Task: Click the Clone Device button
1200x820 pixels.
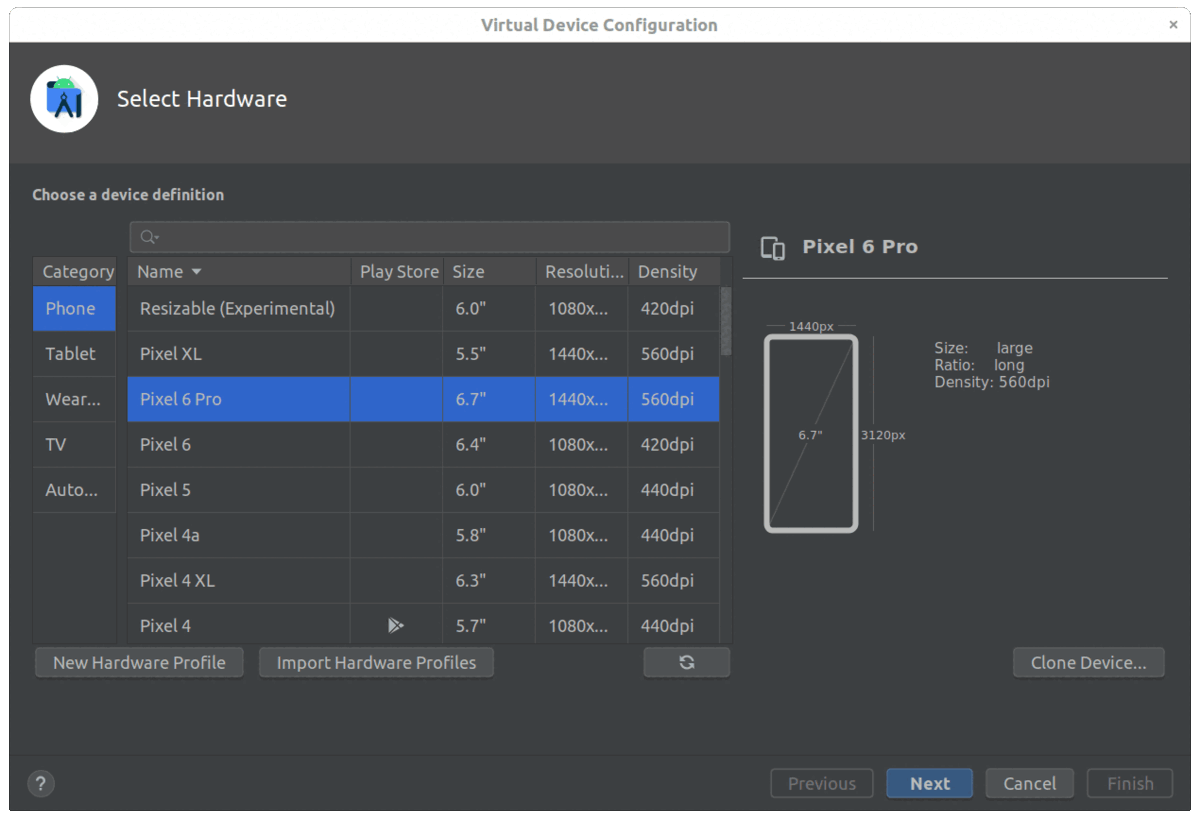Action: click(1088, 662)
